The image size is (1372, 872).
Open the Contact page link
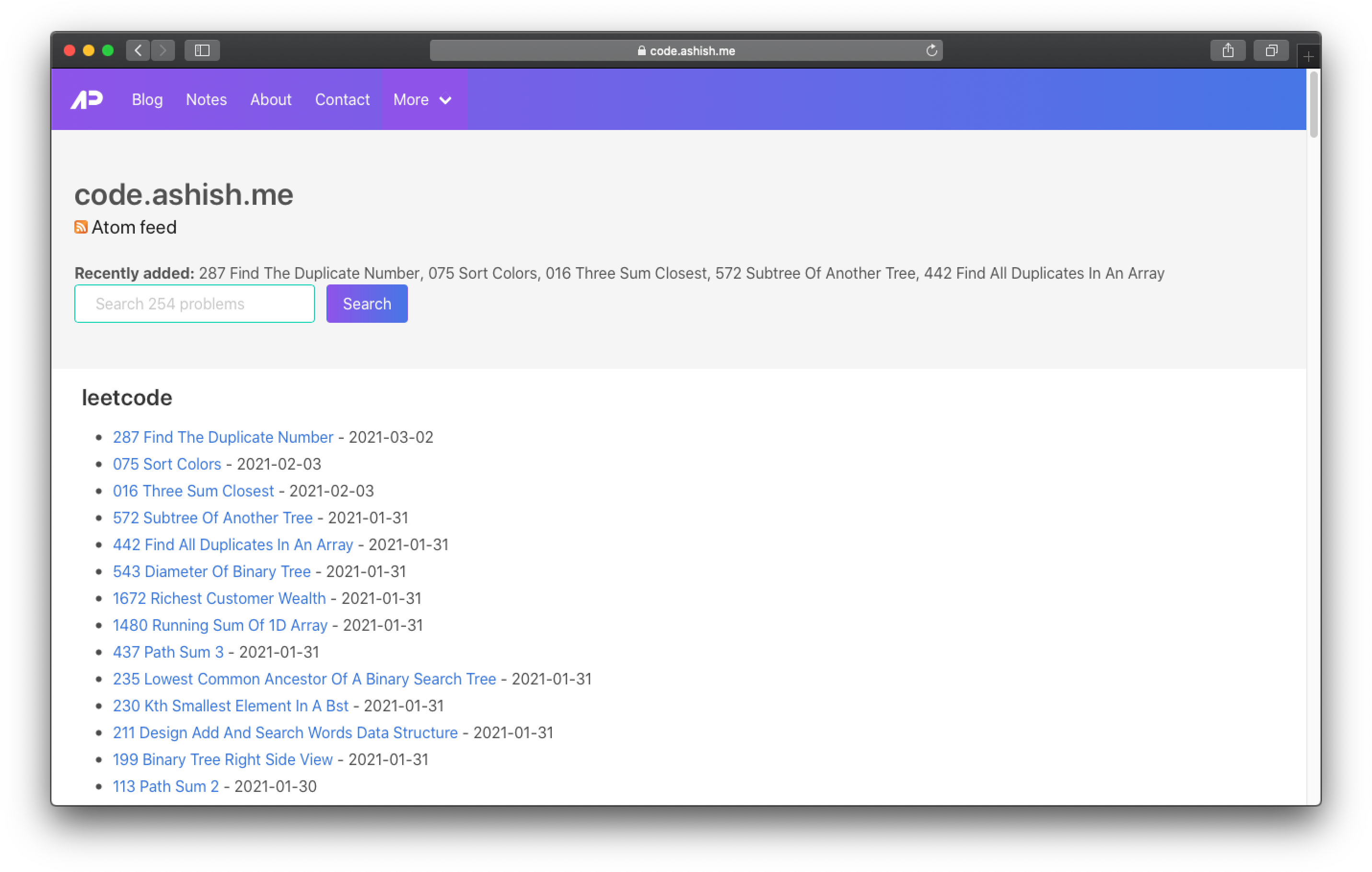pos(342,100)
